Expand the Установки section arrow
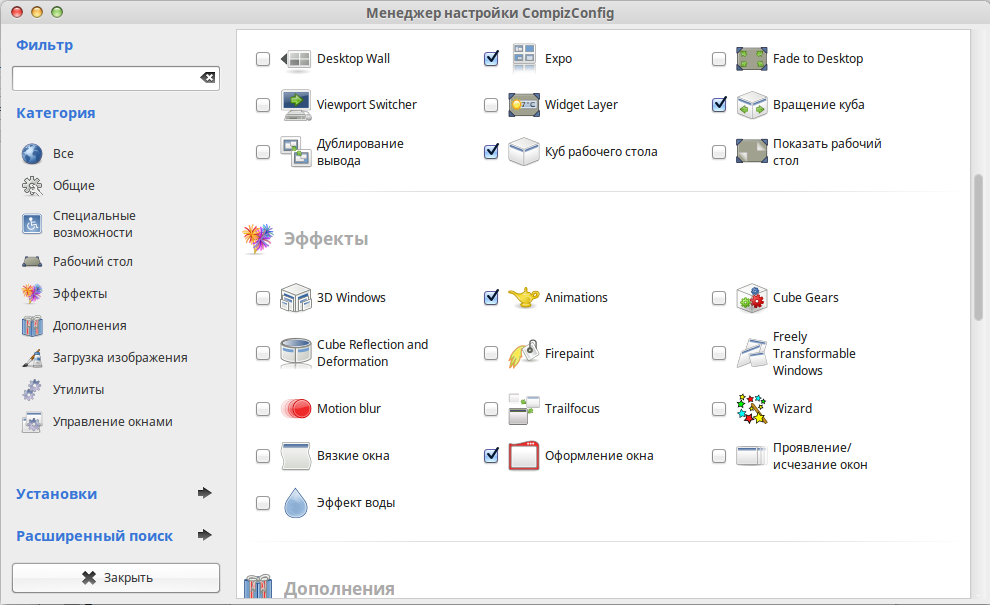The height and width of the screenshot is (605, 990). (x=205, y=493)
